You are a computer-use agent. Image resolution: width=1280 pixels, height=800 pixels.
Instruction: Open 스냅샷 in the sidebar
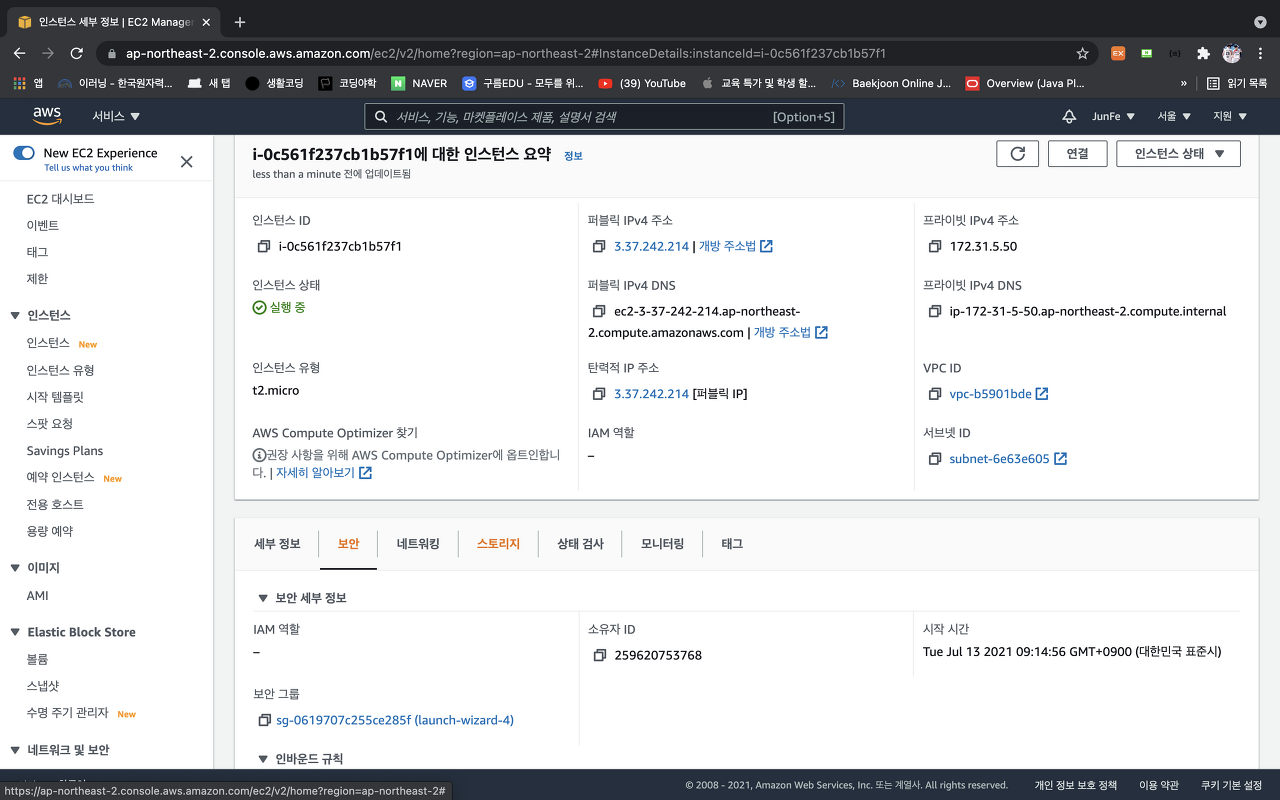pyautogui.click(x=43, y=686)
